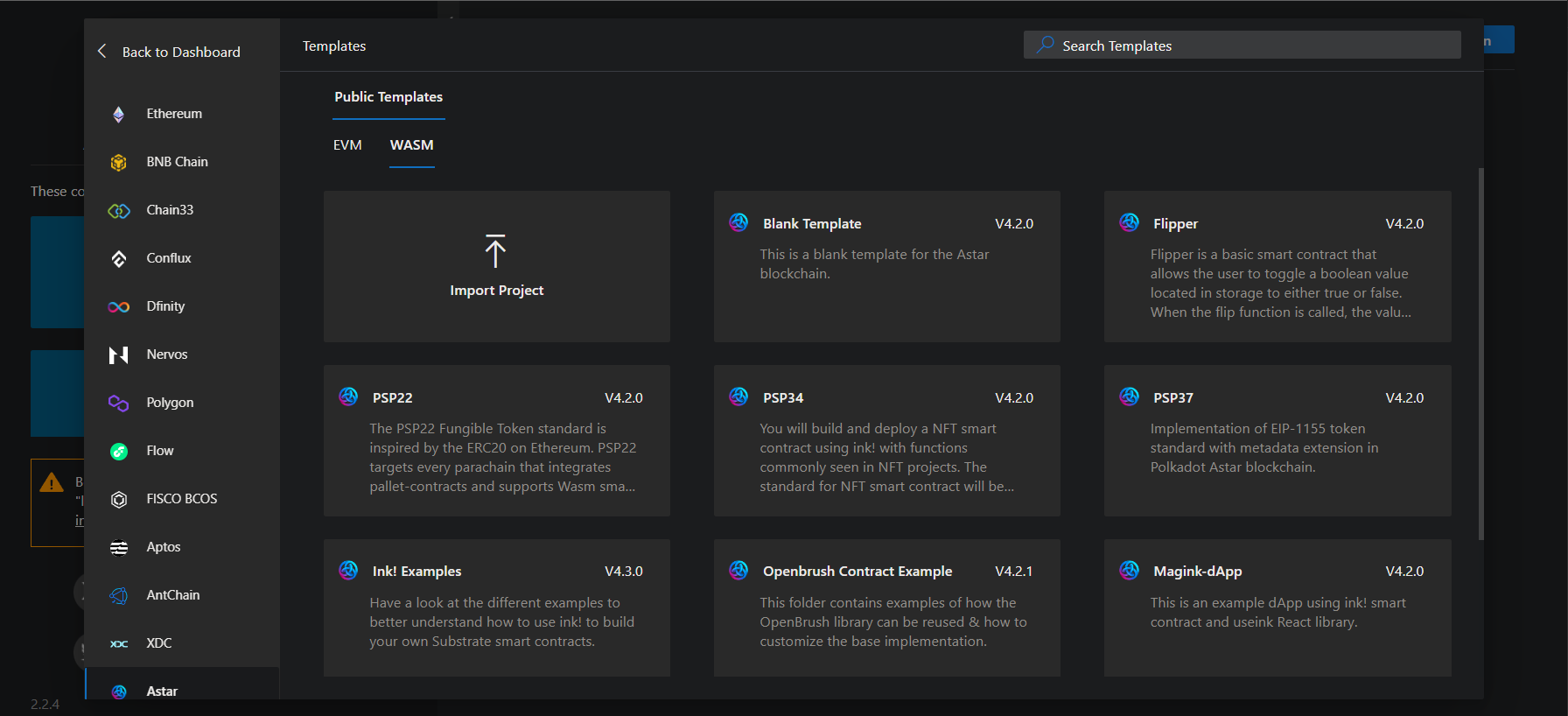
Task: Select the Nervos logo icon
Action: 119,355
